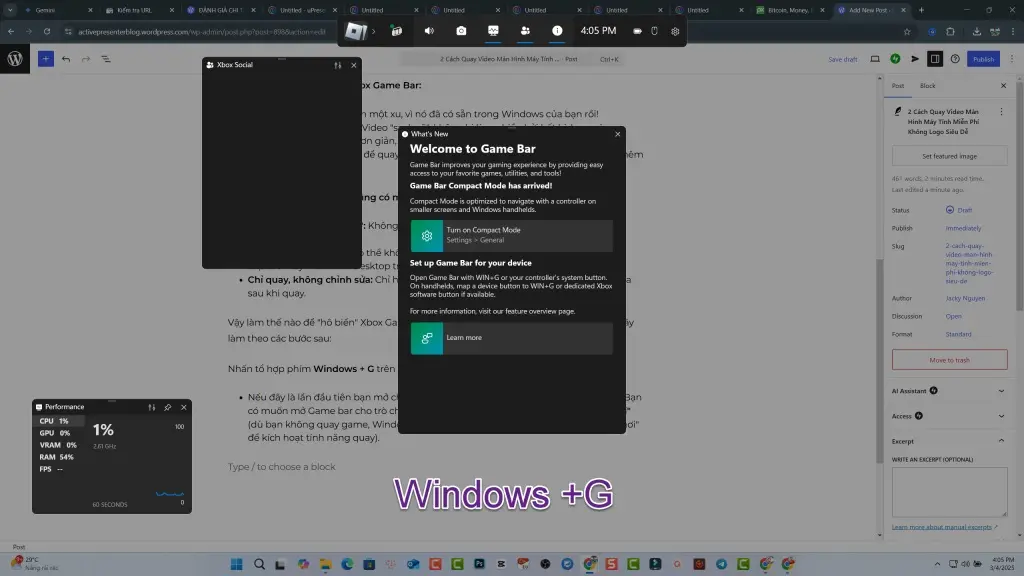Screen dimensions: 1024x576
Task: Switch to the Block tab in sidebar
Action: pos(927,86)
